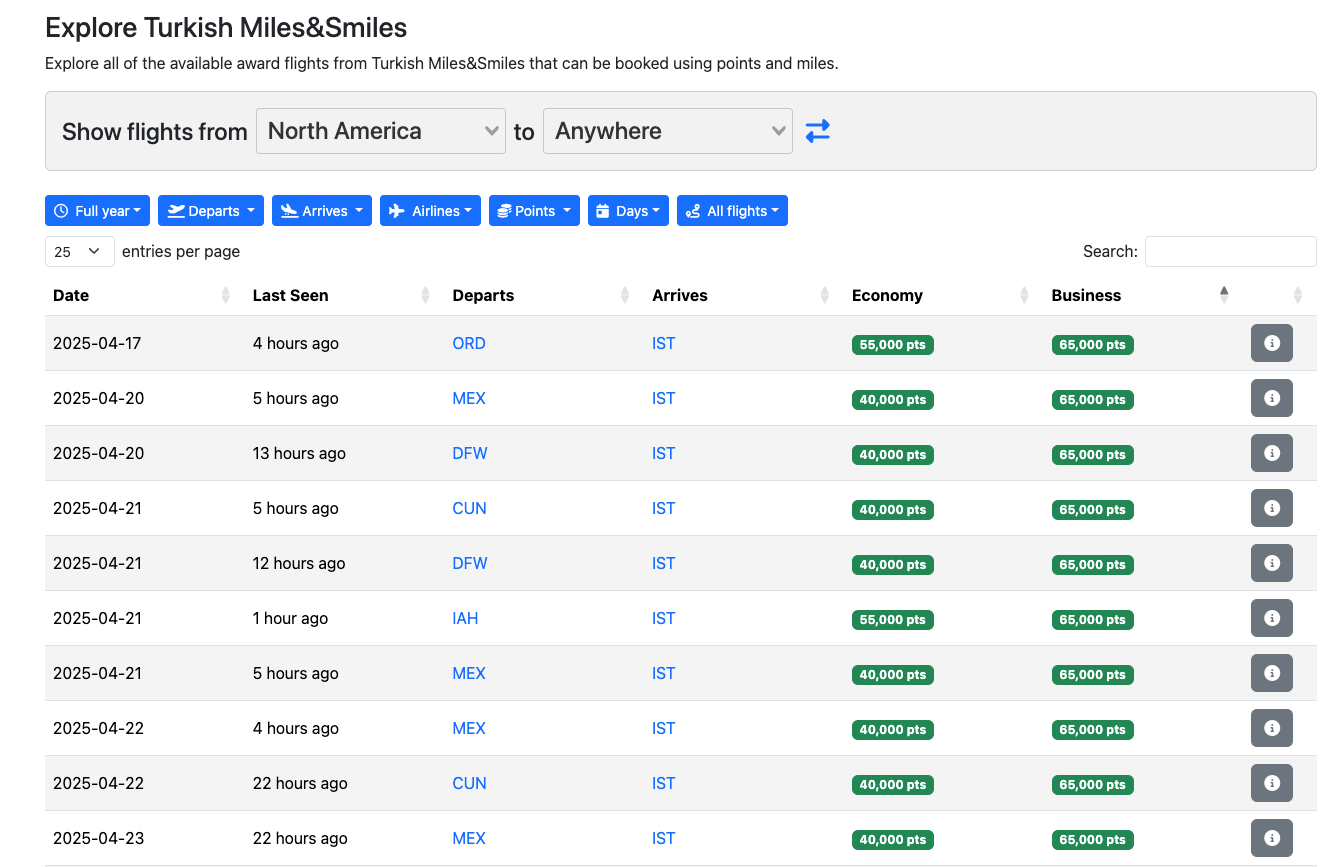Click the 55,000 pts economy badge for IAH

pyautogui.click(x=892, y=619)
